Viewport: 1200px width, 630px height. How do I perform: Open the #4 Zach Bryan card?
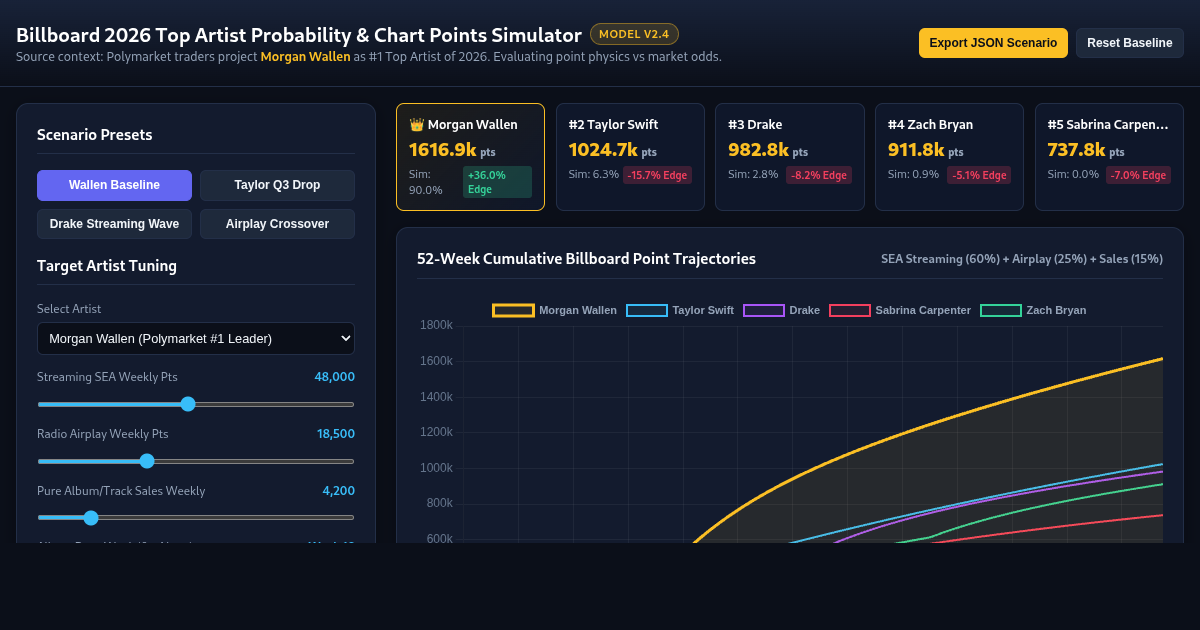949,157
